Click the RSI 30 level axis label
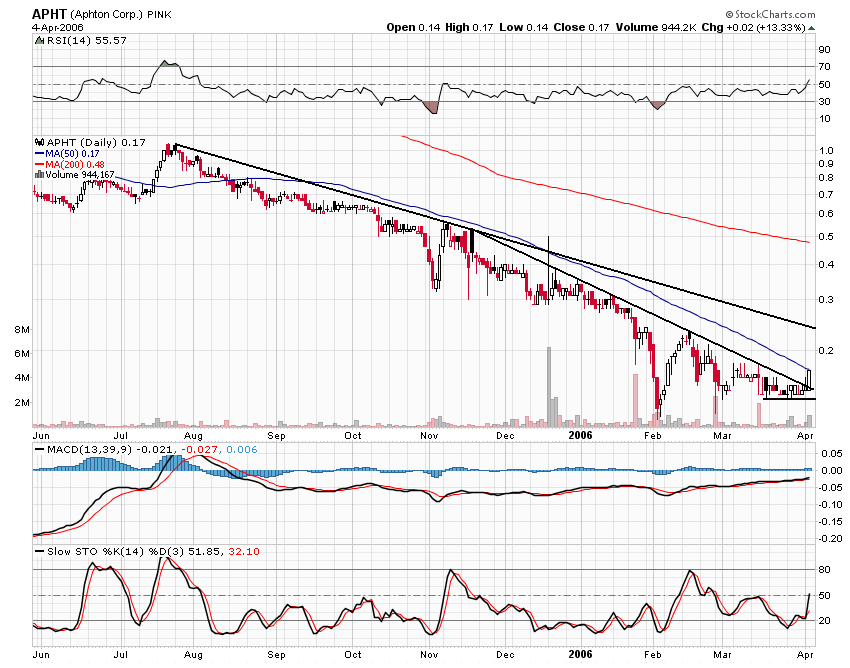Screen dimensions: 850x668 point(825,101)
